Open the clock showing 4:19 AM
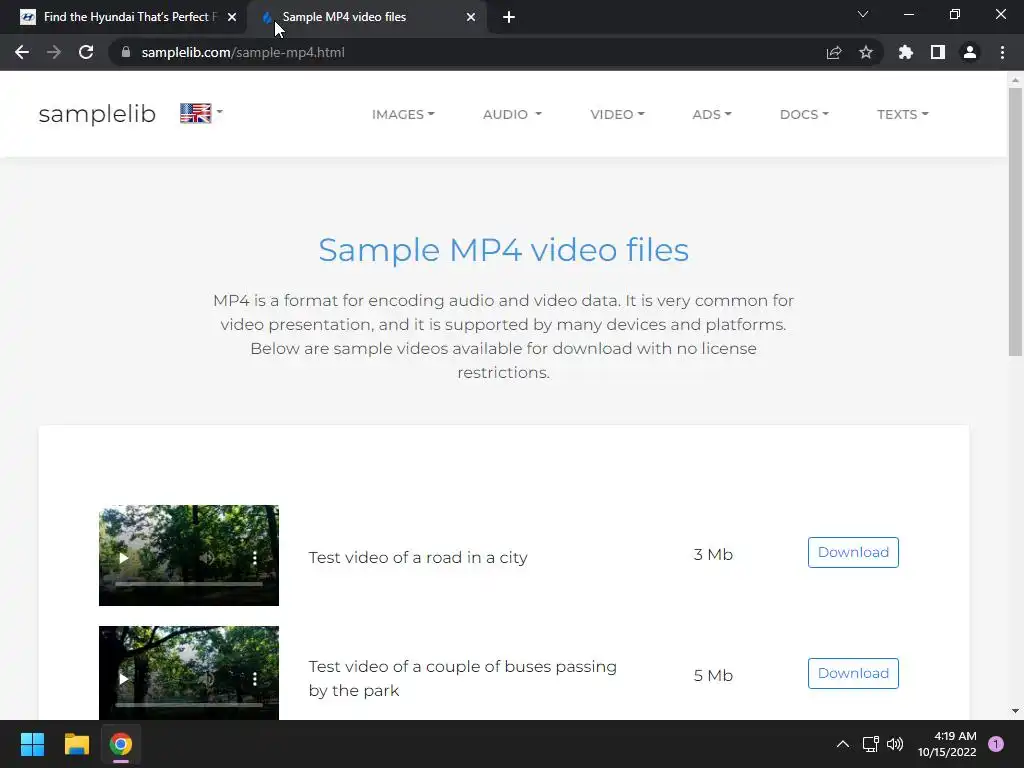 coord(947,744)
